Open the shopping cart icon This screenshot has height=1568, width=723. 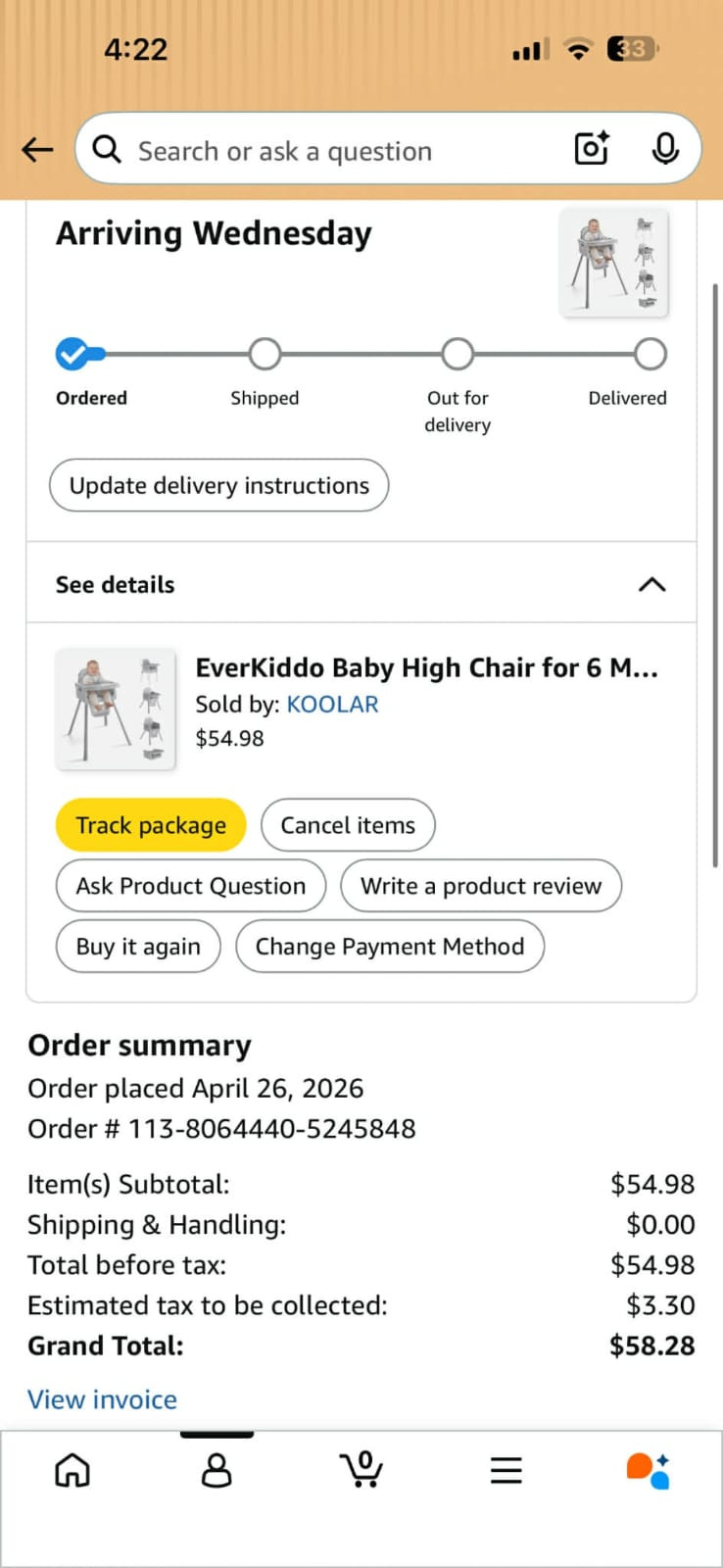tap(361, 1469)
